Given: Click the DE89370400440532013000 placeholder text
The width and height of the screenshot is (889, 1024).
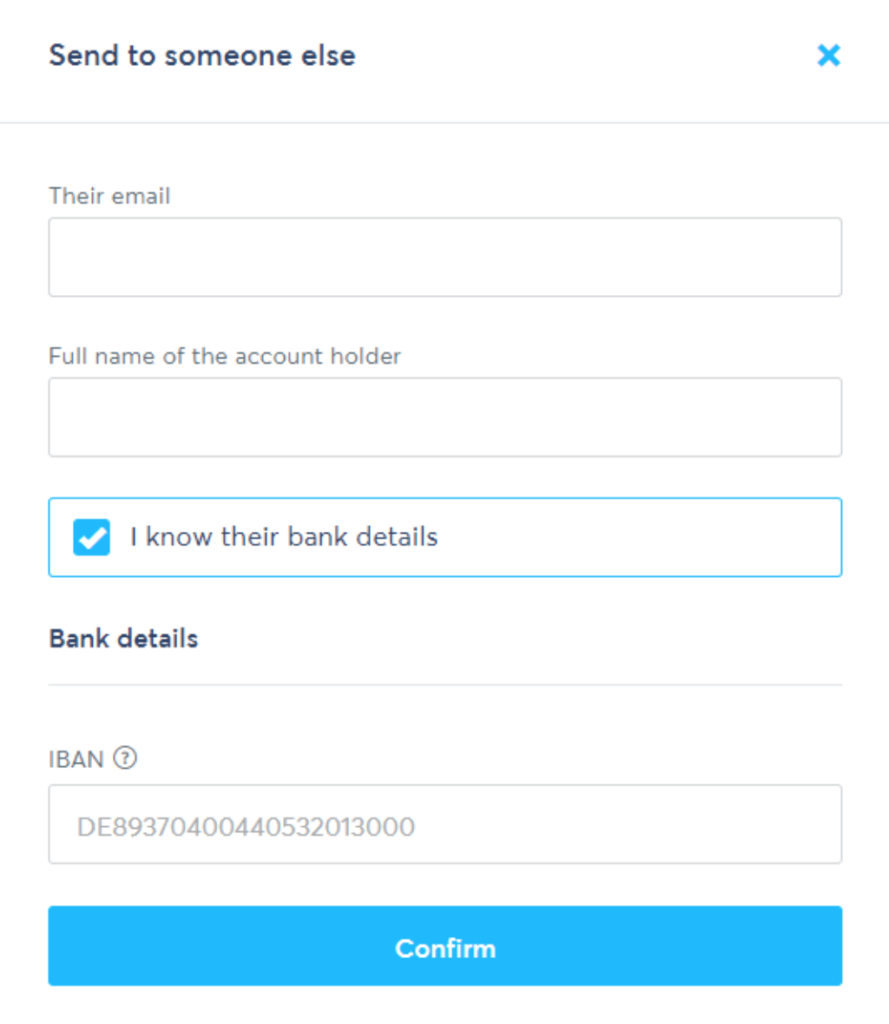Looking at the screenshot, I should tap(246, 827).
